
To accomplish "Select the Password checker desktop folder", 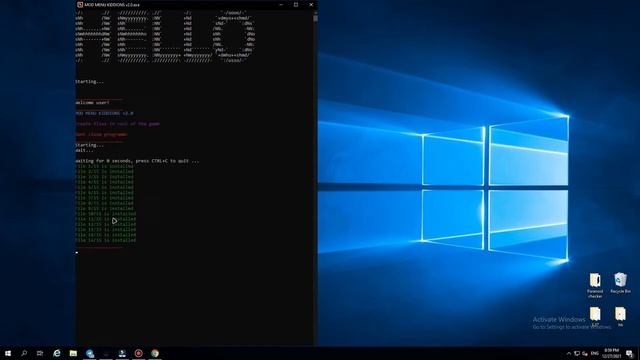I will click(595, 285).
